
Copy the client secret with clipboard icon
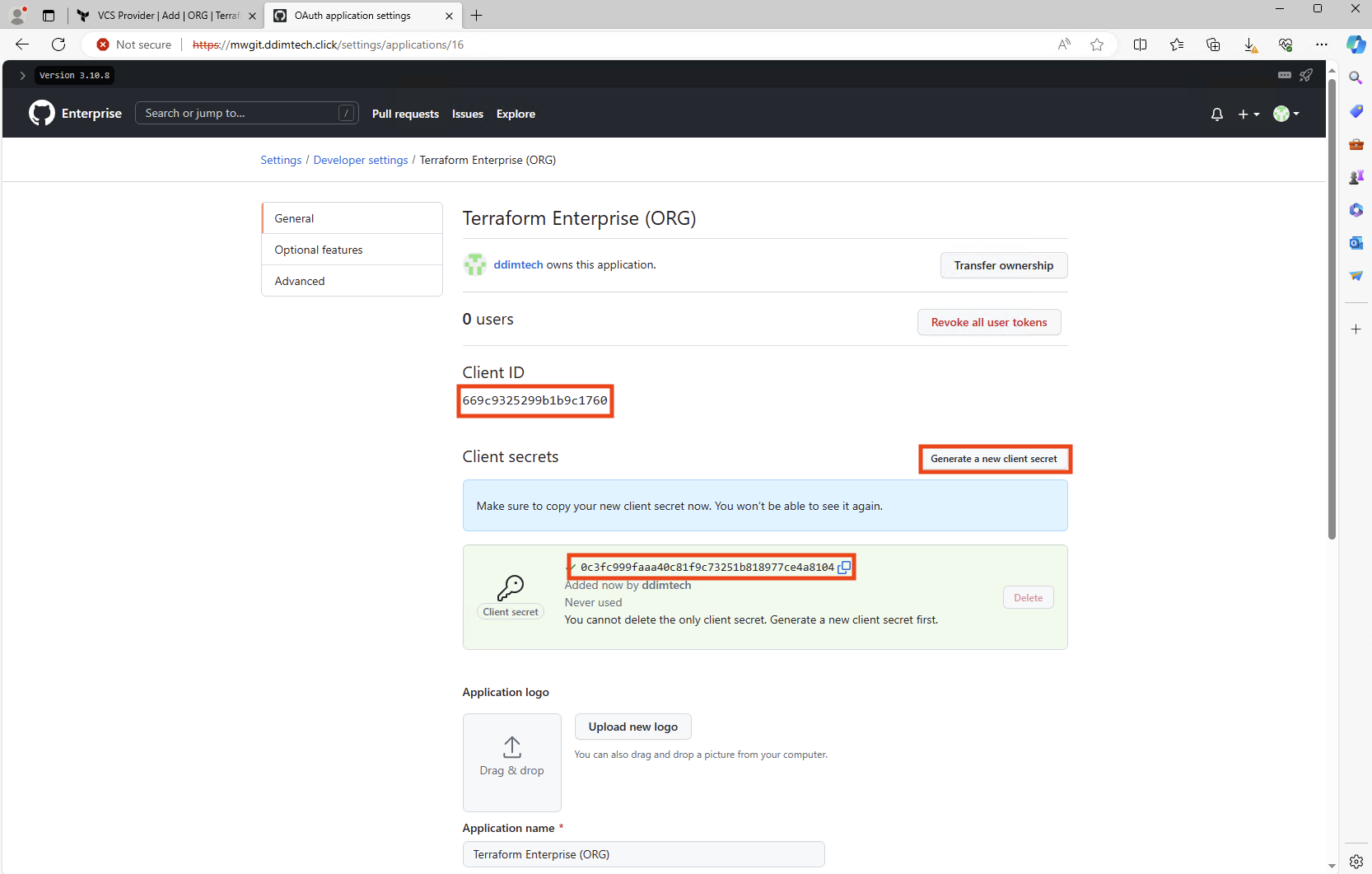click(844, 567)
